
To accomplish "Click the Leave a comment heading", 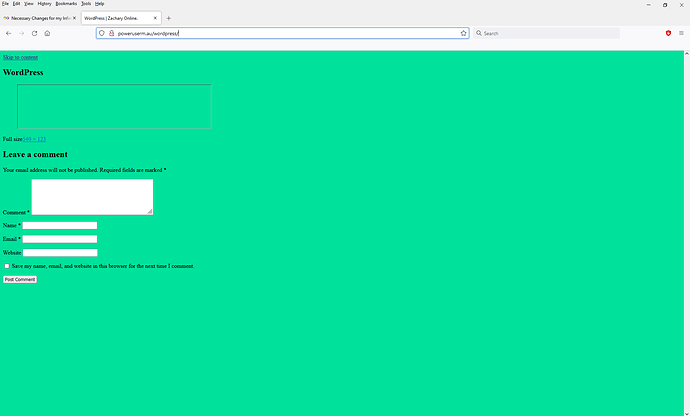I will (35, 155).
